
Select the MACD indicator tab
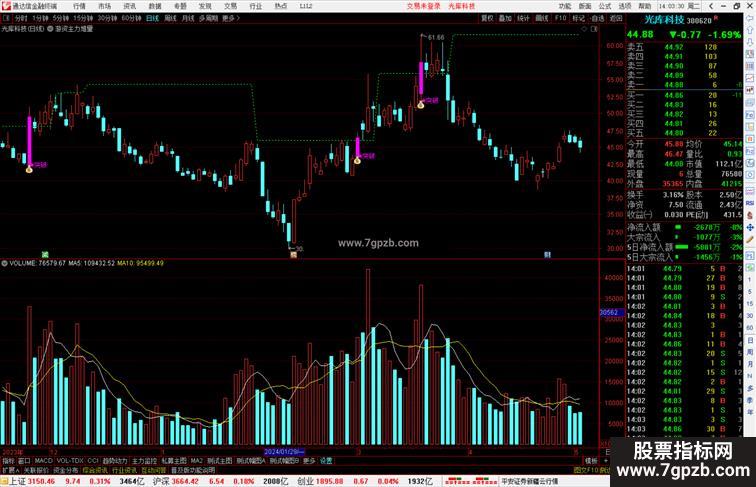[x=43, y=461]
